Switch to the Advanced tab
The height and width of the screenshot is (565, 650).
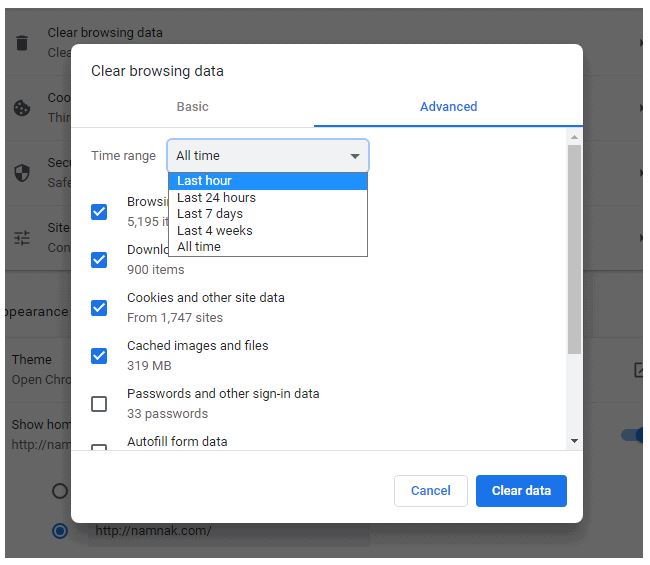pos(448,107)
